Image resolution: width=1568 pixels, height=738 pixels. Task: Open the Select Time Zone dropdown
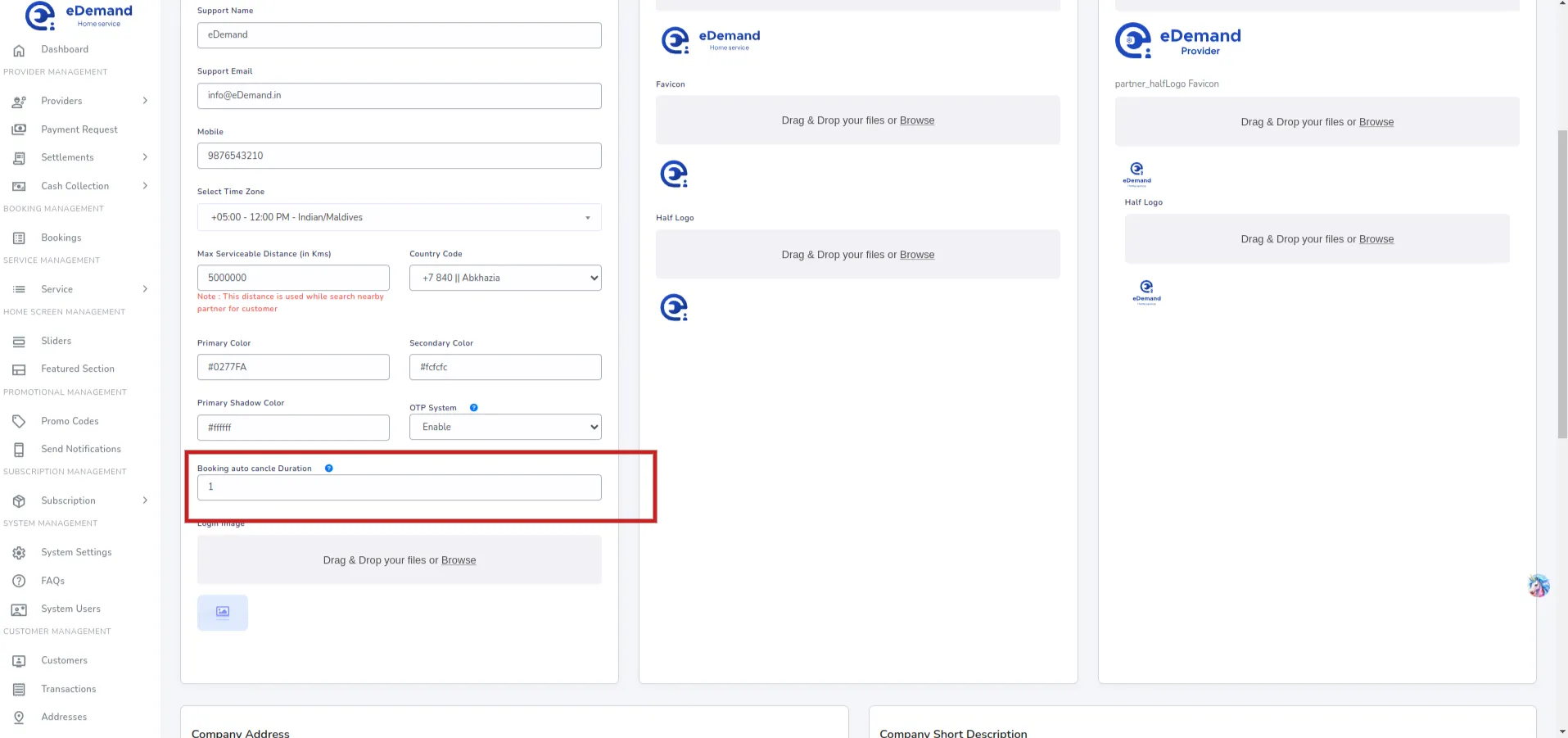[x=399, y=217]
